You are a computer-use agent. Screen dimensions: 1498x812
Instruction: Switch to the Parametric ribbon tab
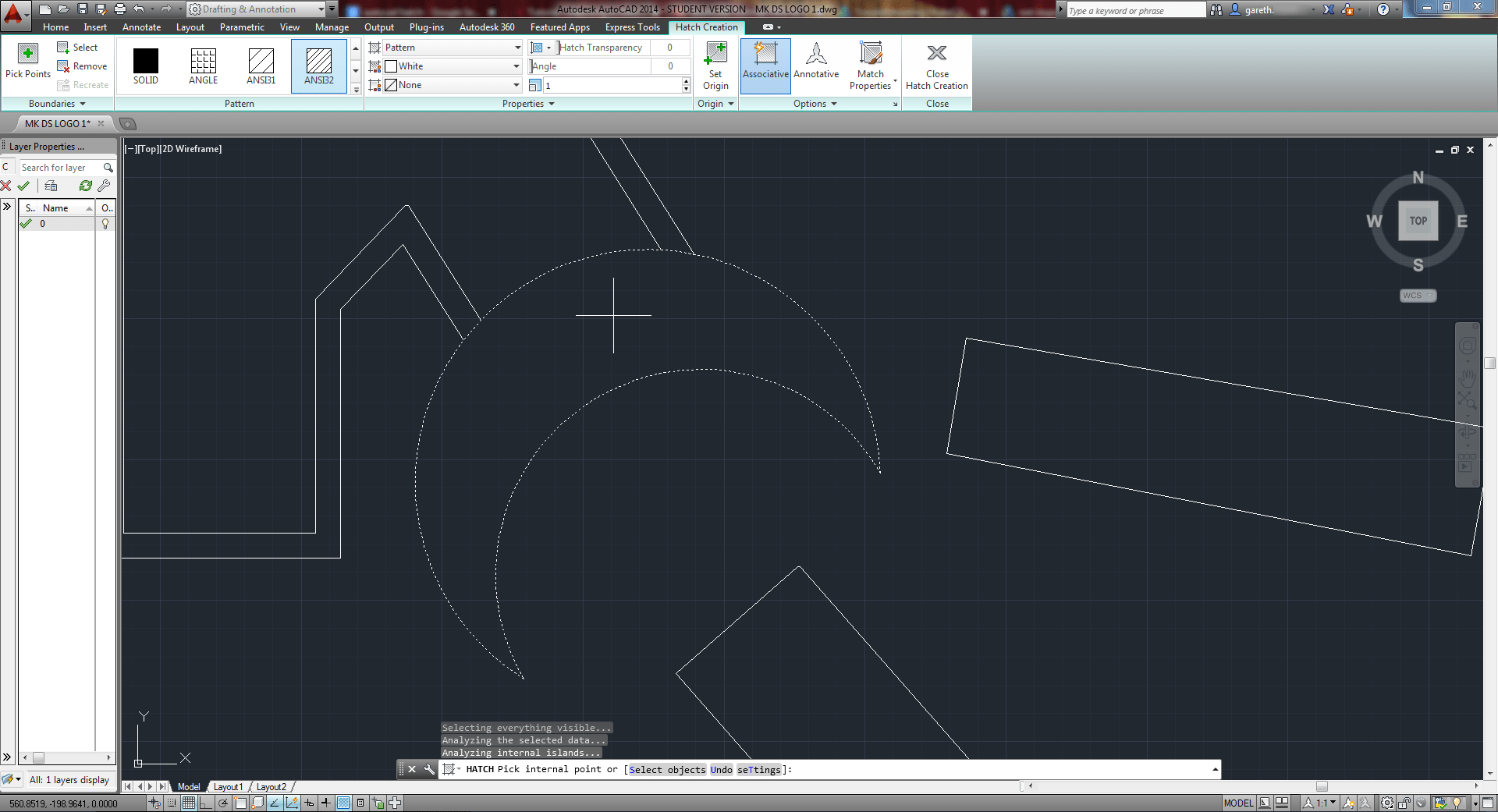point(242,27)
